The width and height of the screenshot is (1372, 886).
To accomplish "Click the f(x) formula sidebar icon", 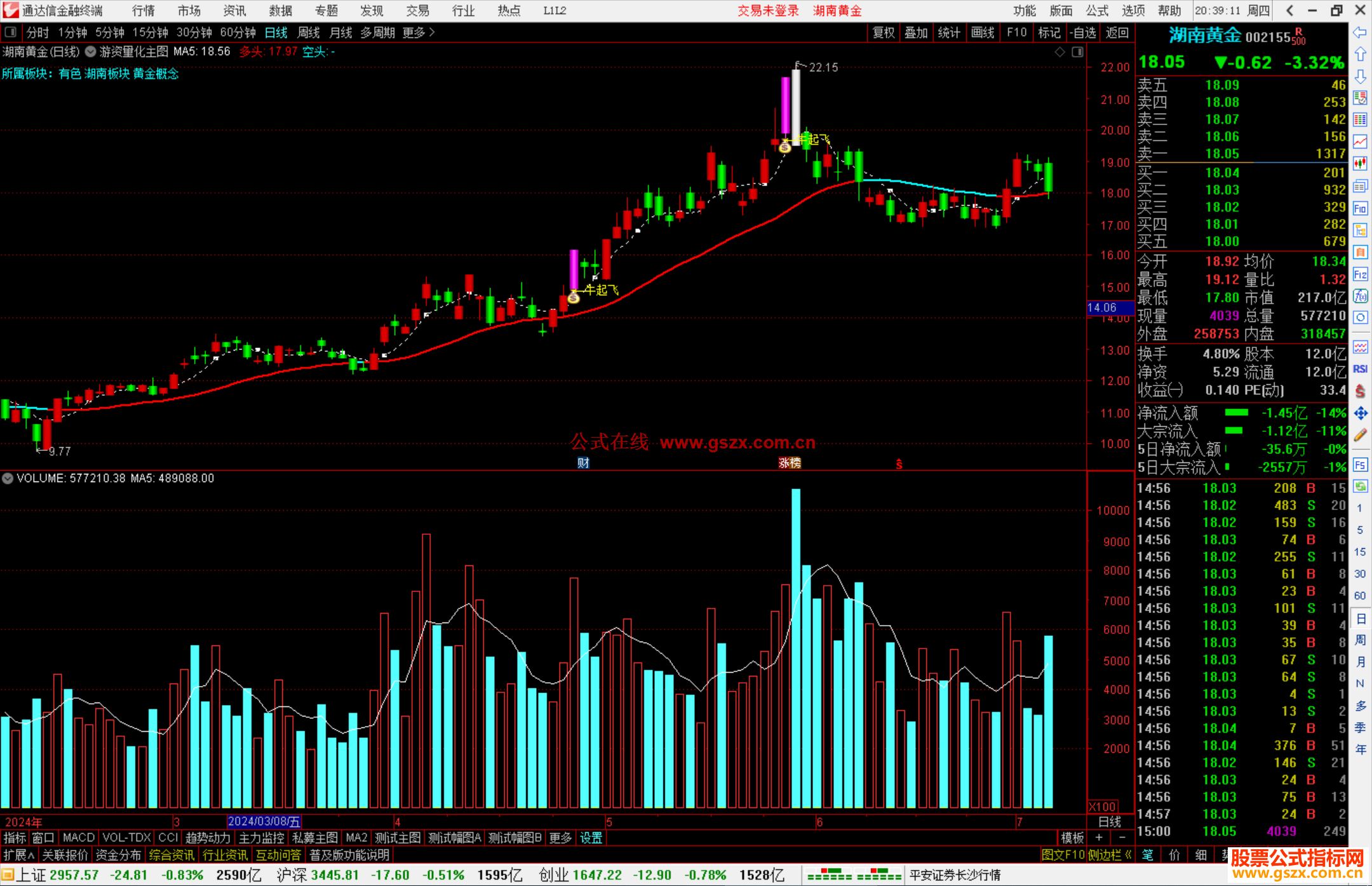I will [x=1360, y=296].
